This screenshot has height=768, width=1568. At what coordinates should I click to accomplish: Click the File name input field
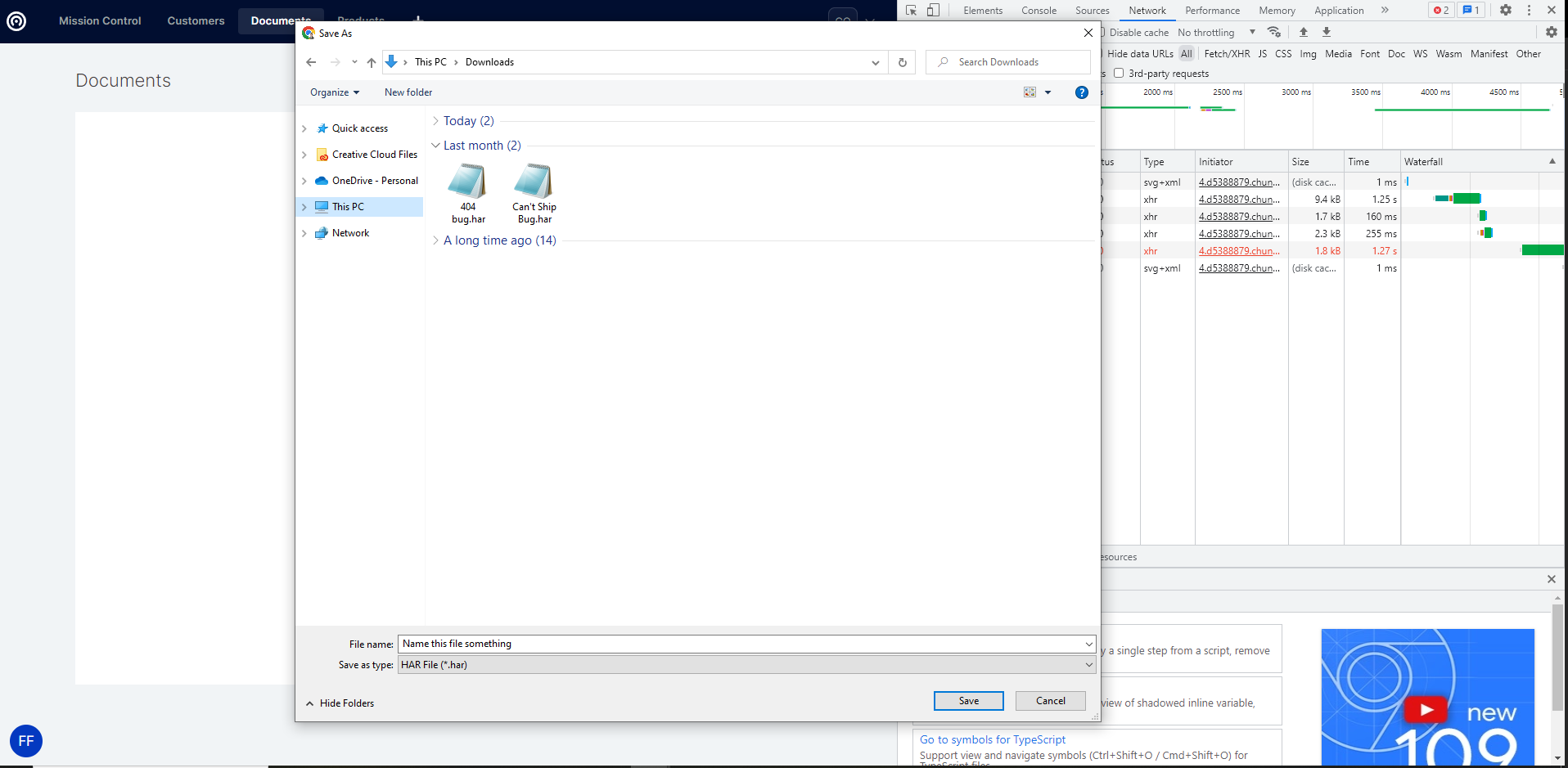pos(741,644)
